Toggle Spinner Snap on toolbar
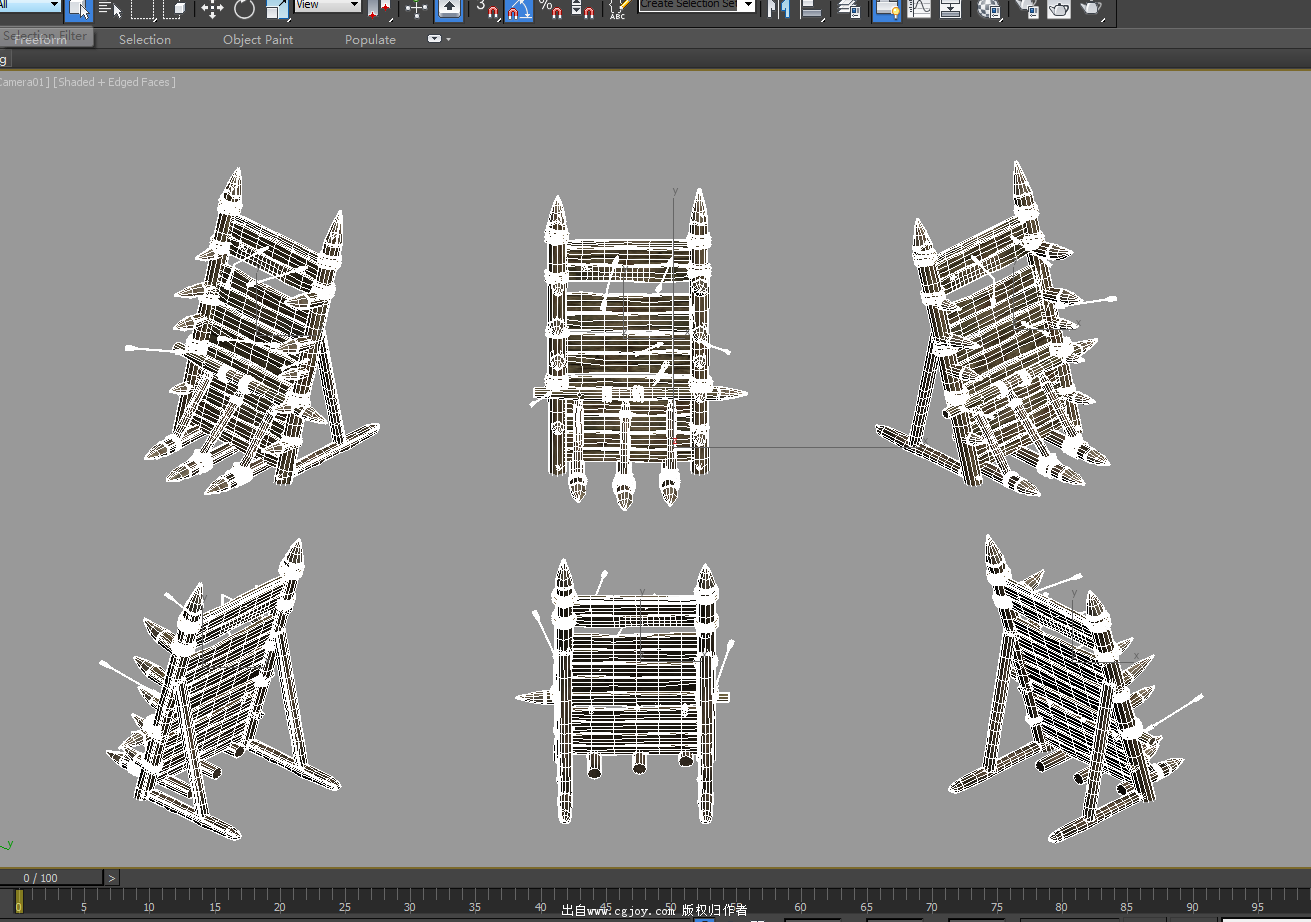Viewport: 1311px width, 922px height. (x=584, y=10)
